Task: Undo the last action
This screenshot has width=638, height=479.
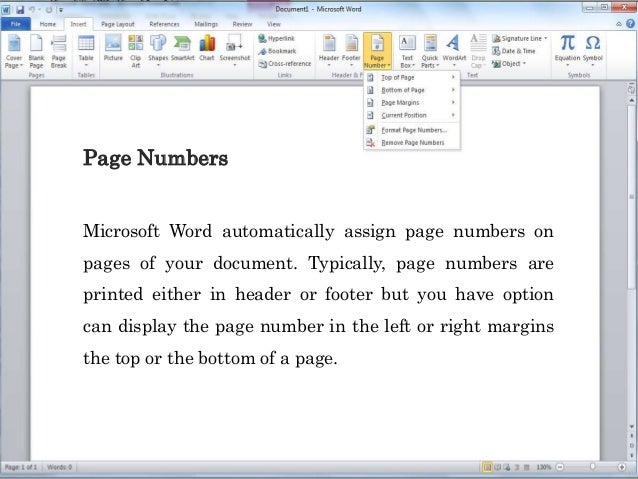Action: coord(32,9)
